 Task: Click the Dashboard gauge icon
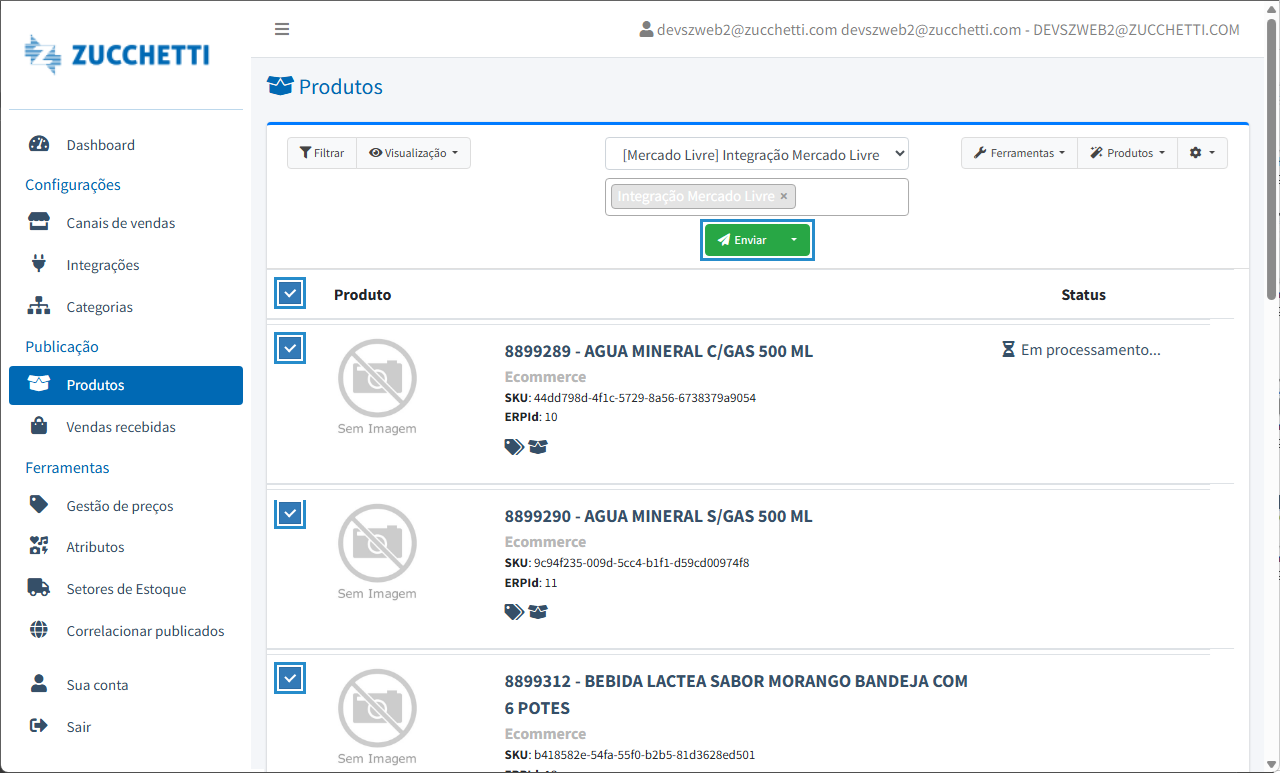[39, 144]
